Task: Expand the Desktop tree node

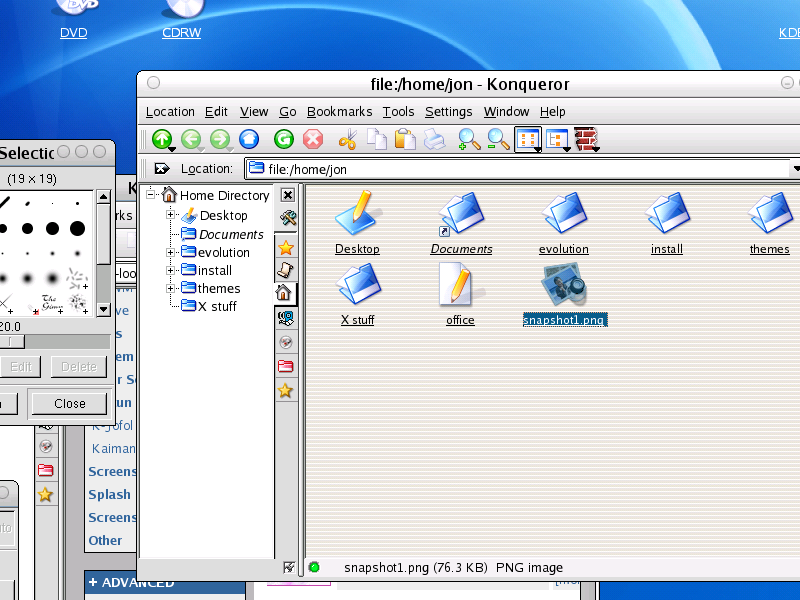Action: [x=171, y=215]
